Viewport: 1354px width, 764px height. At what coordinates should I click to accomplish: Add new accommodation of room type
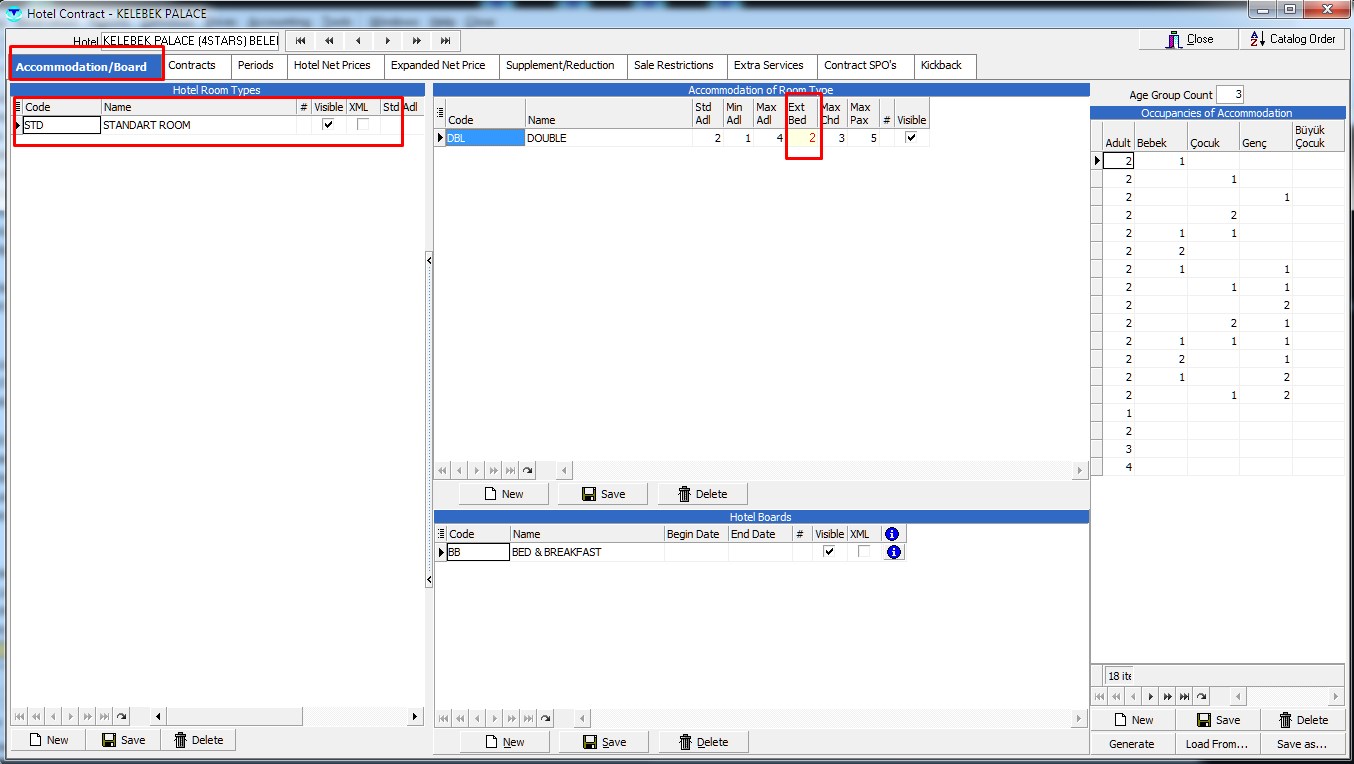pos(504,494)
